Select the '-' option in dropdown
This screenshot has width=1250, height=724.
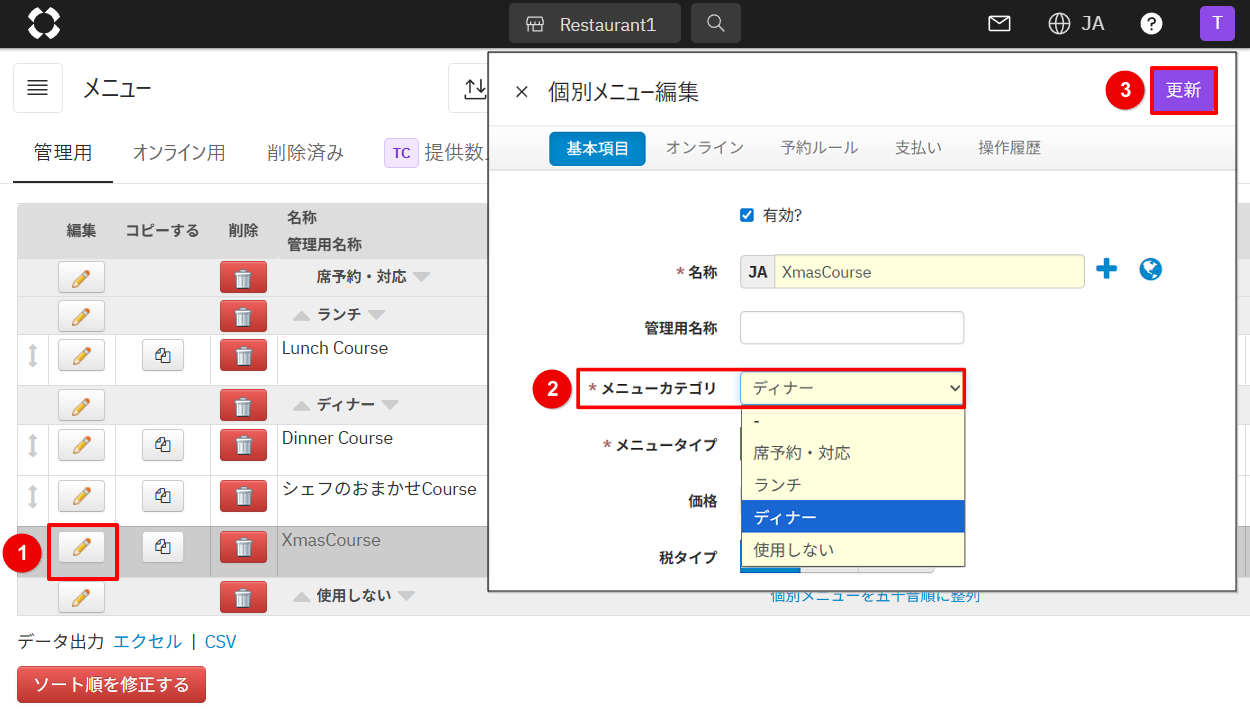(852, 421)
